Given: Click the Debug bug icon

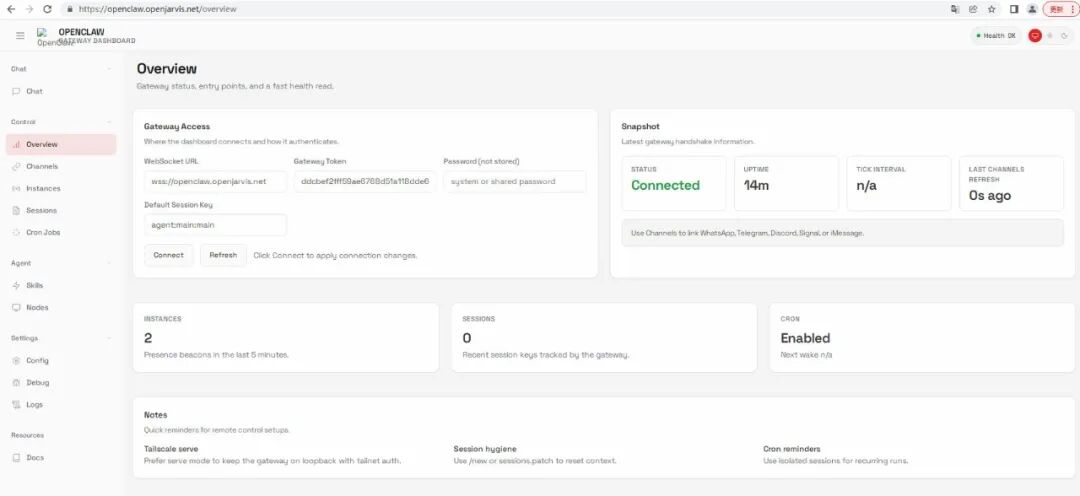Looking at the screenshot, I should pos(16,382).
